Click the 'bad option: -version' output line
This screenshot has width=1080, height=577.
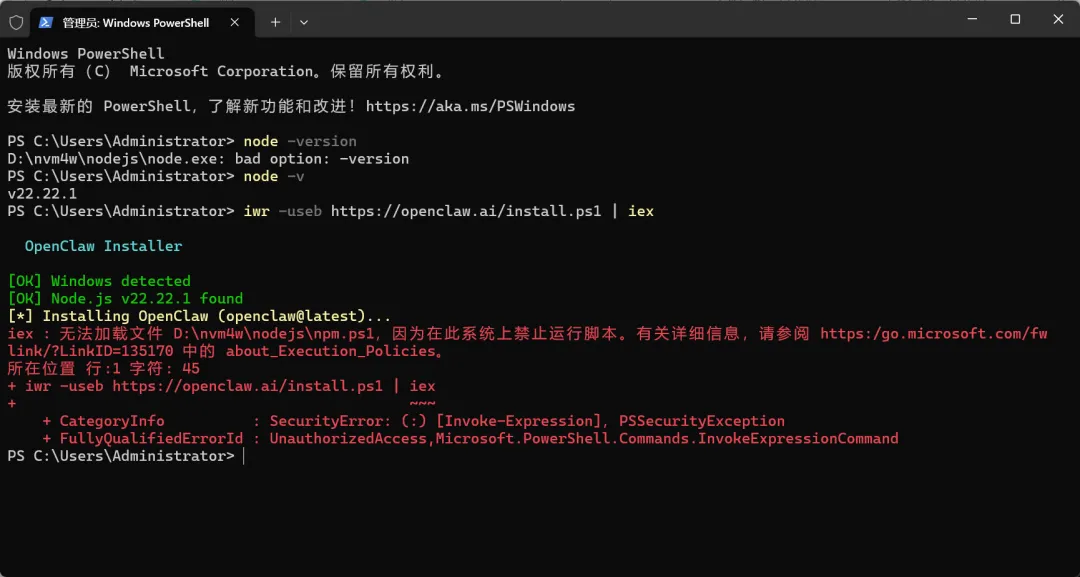(x=208, y=159)
